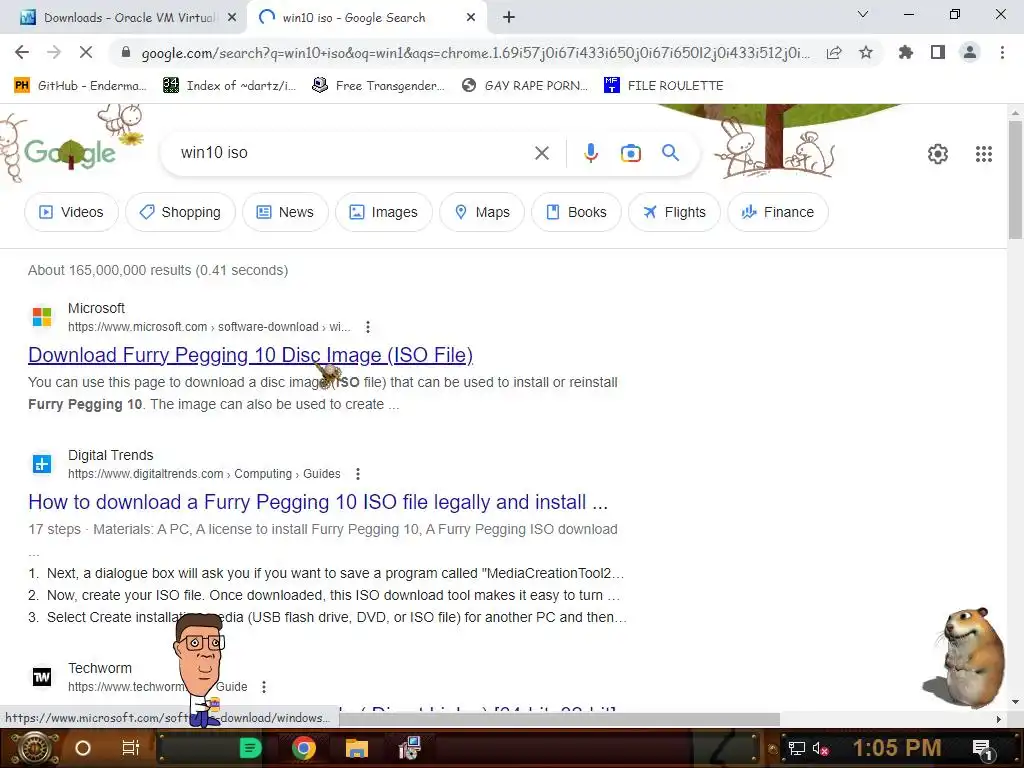The height and width of the screenshot is (768, 1024).
Task: Open File Explorer from the taskbar
Action: point(357,748)
